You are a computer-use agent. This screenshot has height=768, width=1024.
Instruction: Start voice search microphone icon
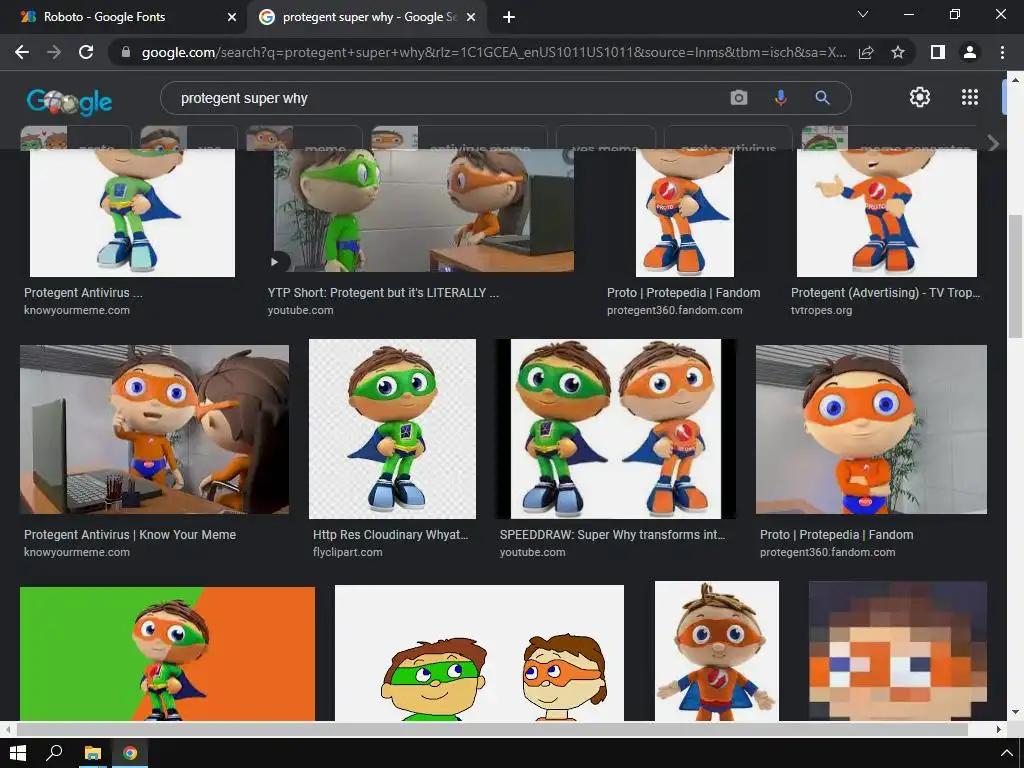tap(780, 98)
